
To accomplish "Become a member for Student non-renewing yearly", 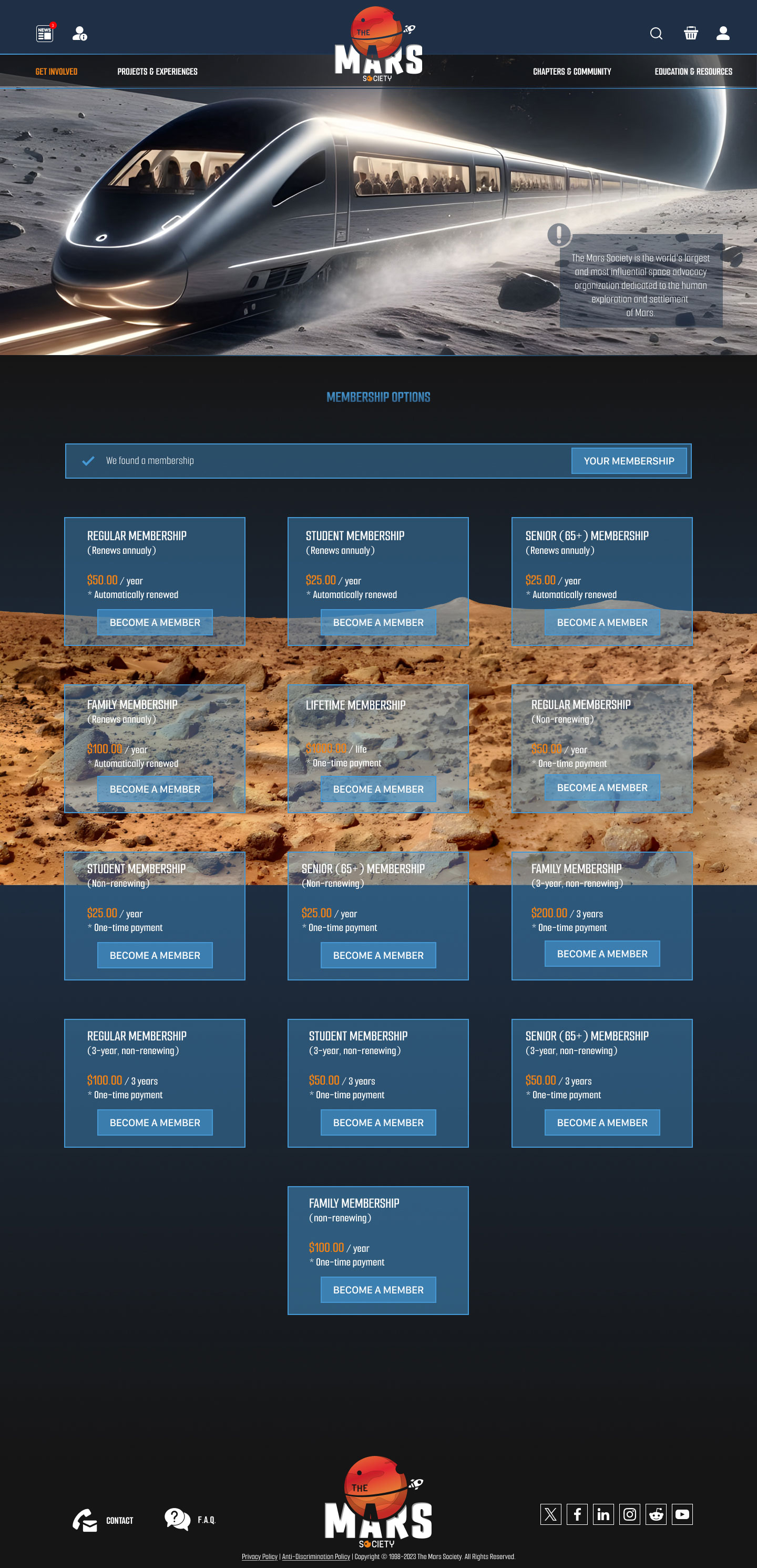I will (x=155, y=955).
